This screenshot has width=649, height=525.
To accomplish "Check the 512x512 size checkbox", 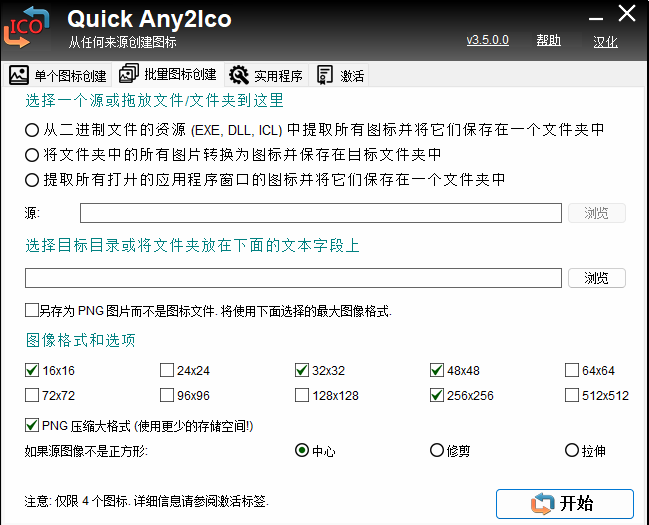I will [x=572, y=395].
